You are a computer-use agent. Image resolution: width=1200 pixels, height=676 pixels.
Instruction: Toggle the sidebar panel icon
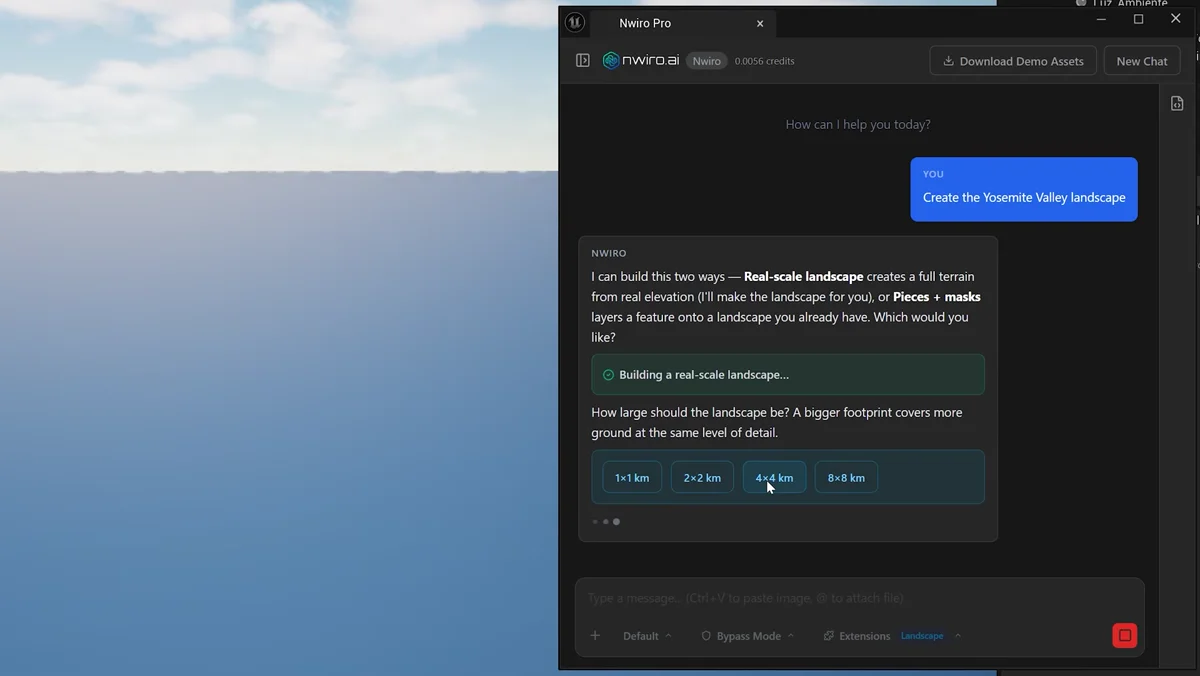coord(583,61)
